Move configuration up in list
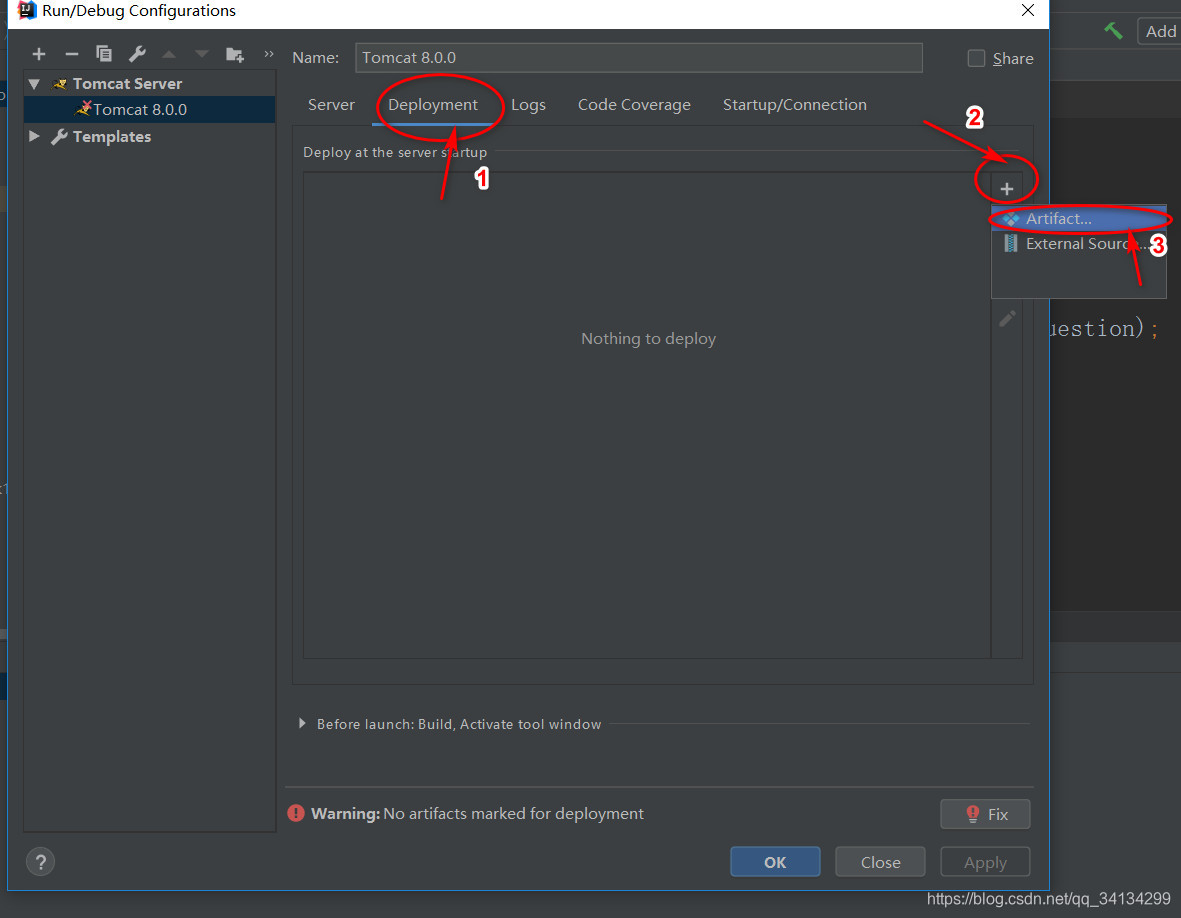 pos(169,54)
